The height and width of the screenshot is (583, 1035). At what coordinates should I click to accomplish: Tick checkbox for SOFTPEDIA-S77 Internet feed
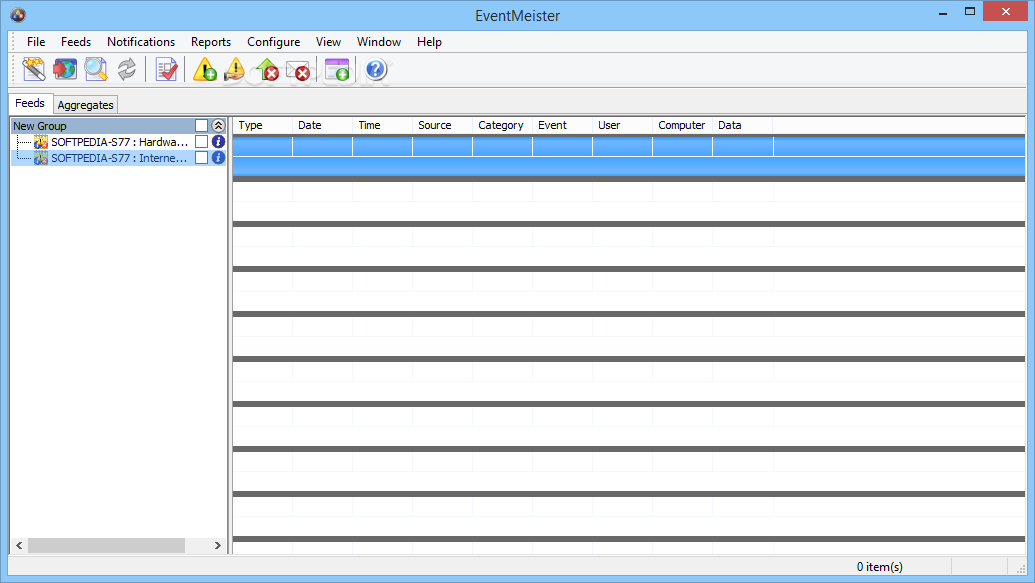pos(201,158)
